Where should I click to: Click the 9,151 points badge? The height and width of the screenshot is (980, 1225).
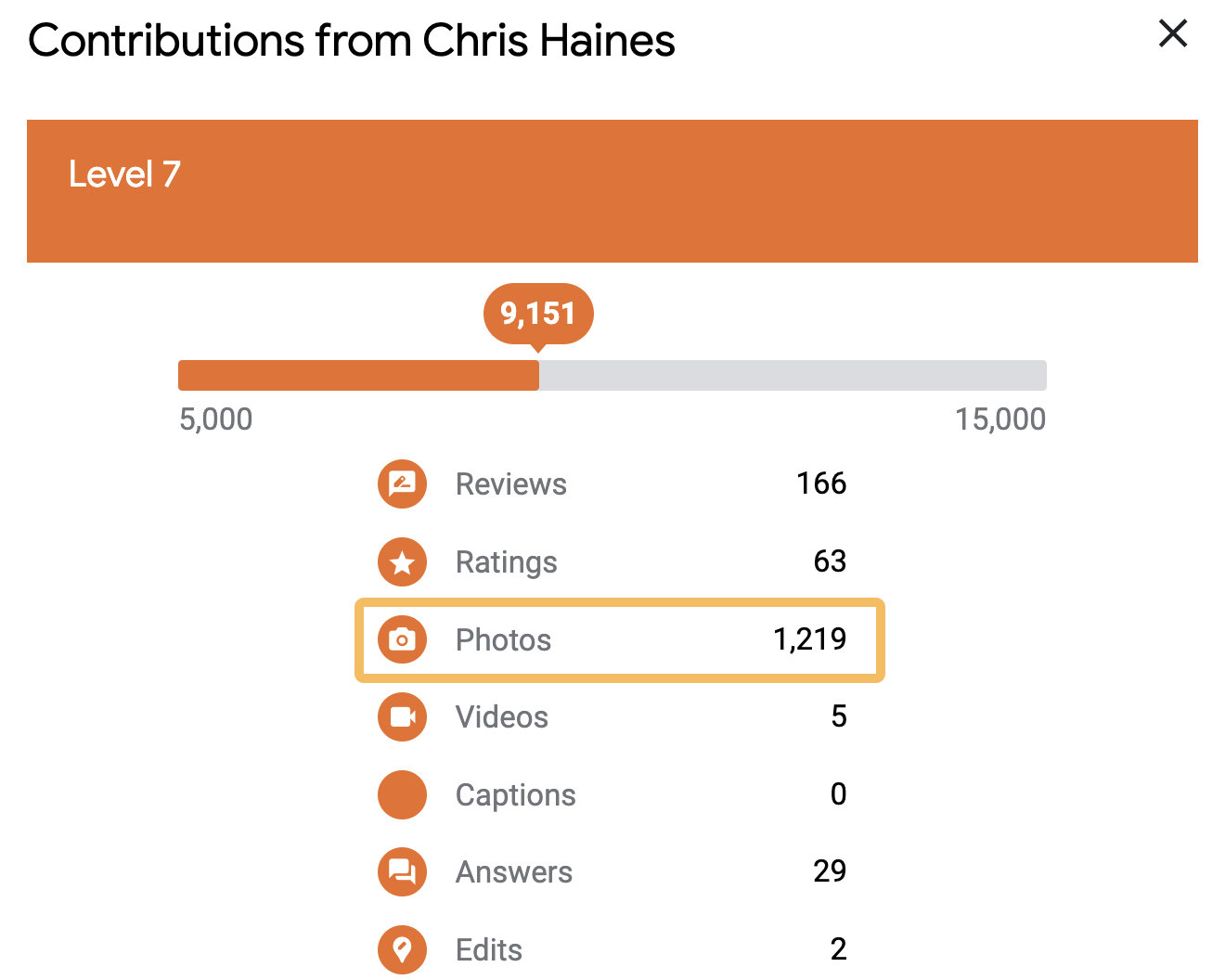coord(538,314)
